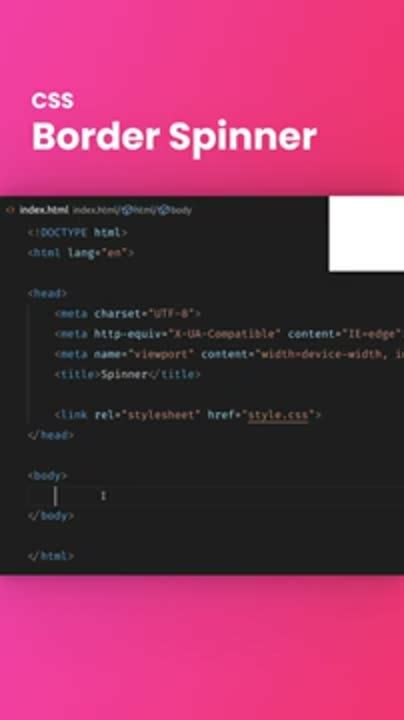Click the opening head tag
This screenshot has width=404, height=720.
click(x=47, y=293)
